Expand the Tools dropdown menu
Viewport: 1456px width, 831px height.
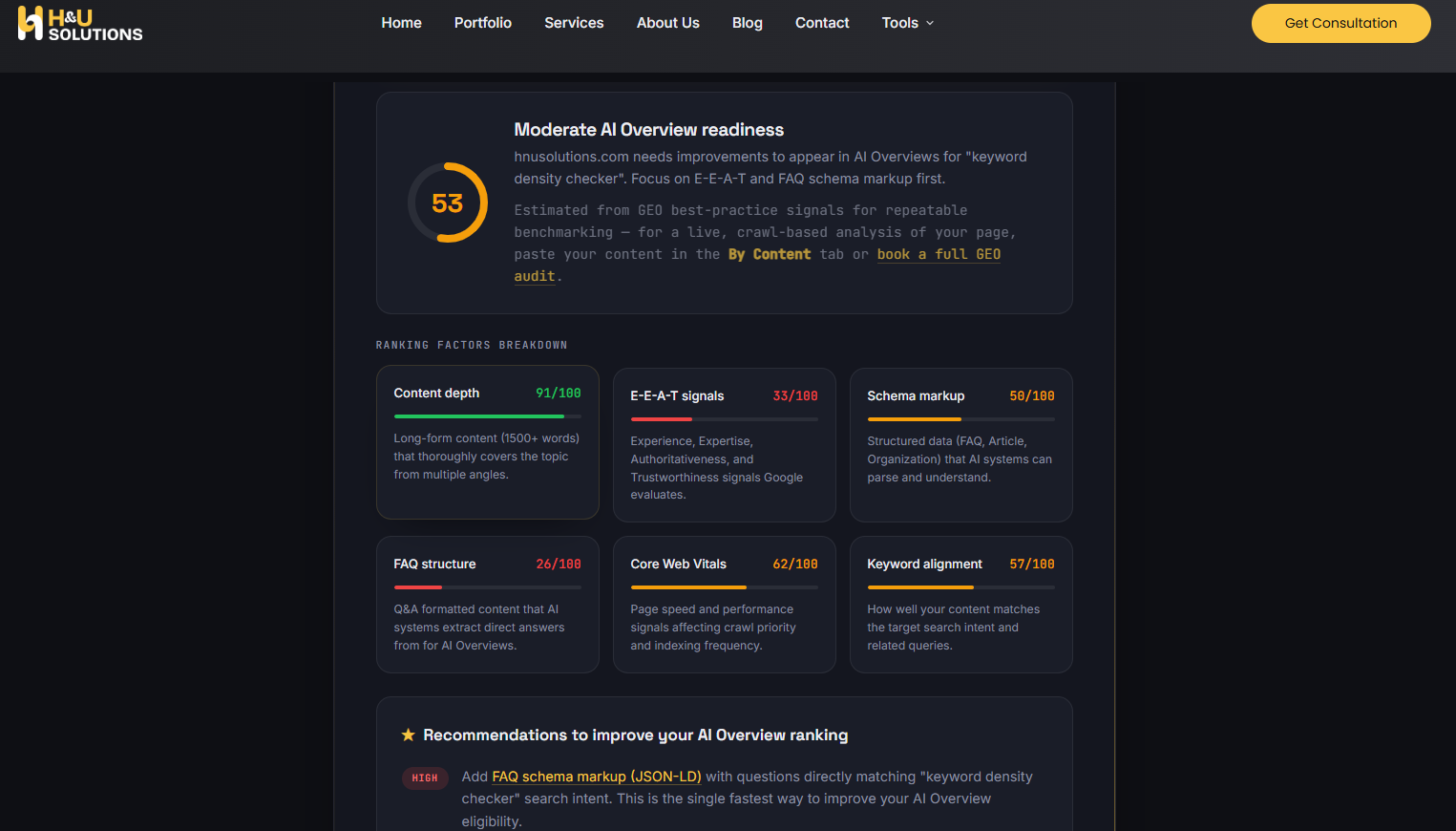pyautogui.click(x=907, y=23)
